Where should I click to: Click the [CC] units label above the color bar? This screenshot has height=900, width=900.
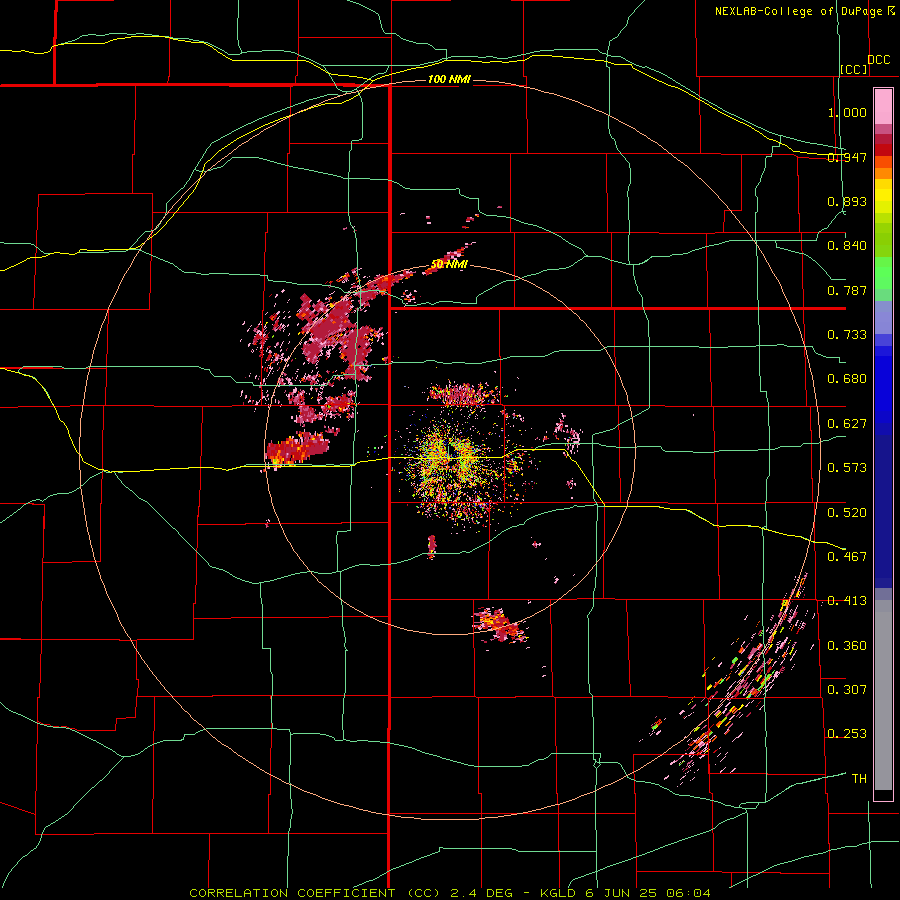click(x=854, y=69)
